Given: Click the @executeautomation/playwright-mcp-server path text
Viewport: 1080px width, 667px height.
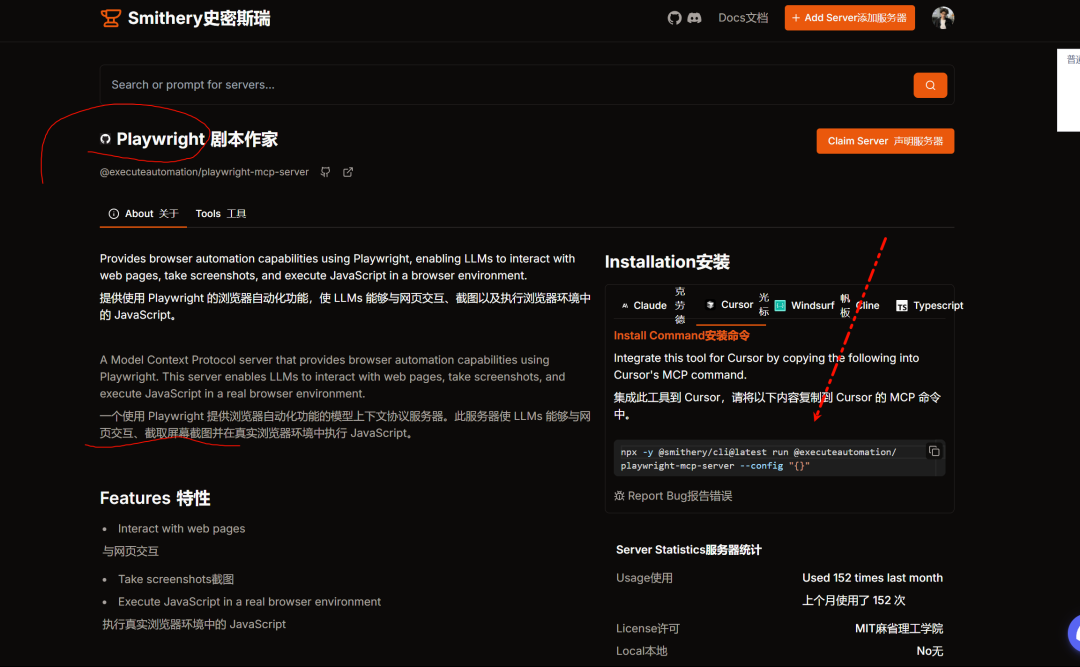Looking at the screenshot, I should 204,172.
